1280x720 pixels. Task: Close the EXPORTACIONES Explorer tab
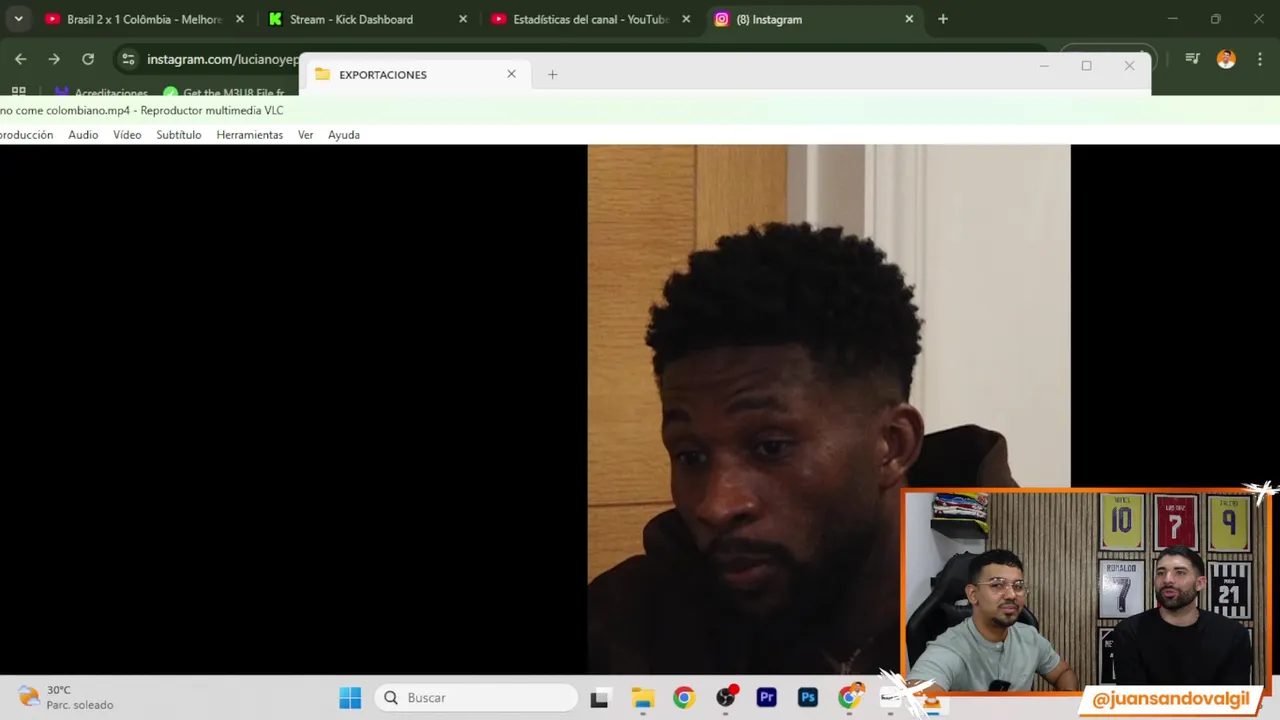(x=511, y=74)
